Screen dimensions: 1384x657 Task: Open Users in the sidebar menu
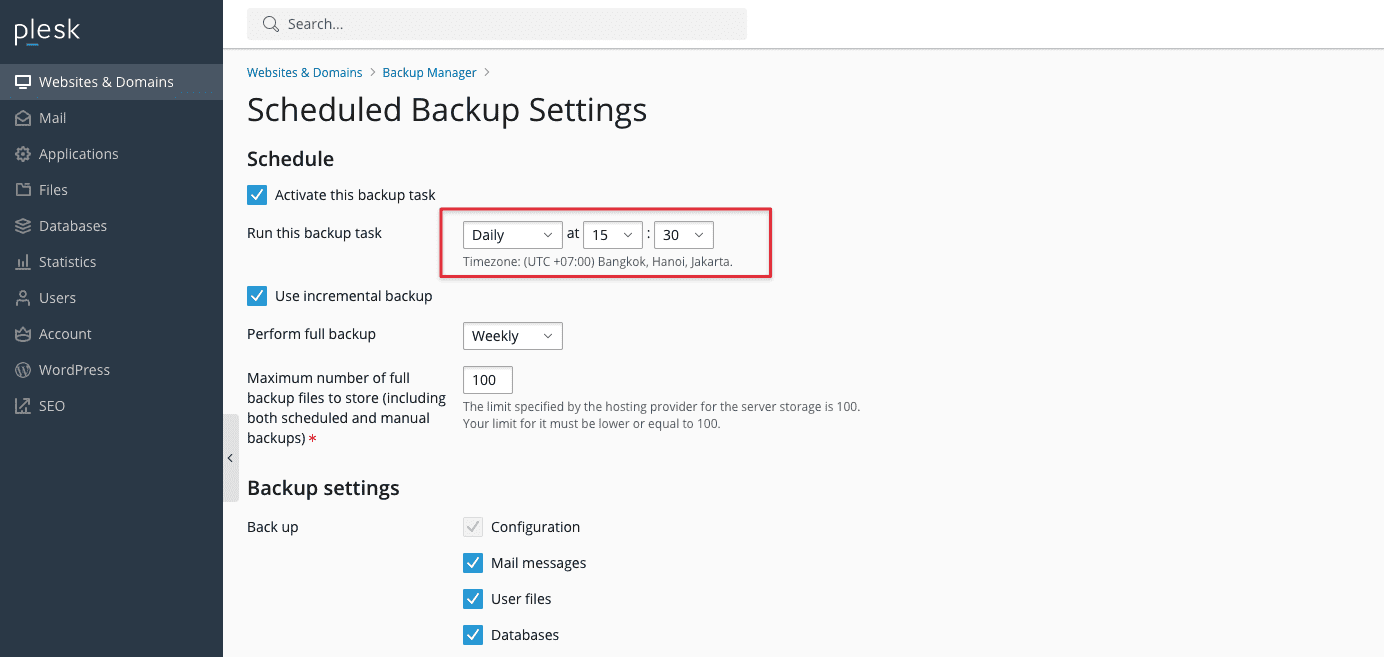[57, 298]
